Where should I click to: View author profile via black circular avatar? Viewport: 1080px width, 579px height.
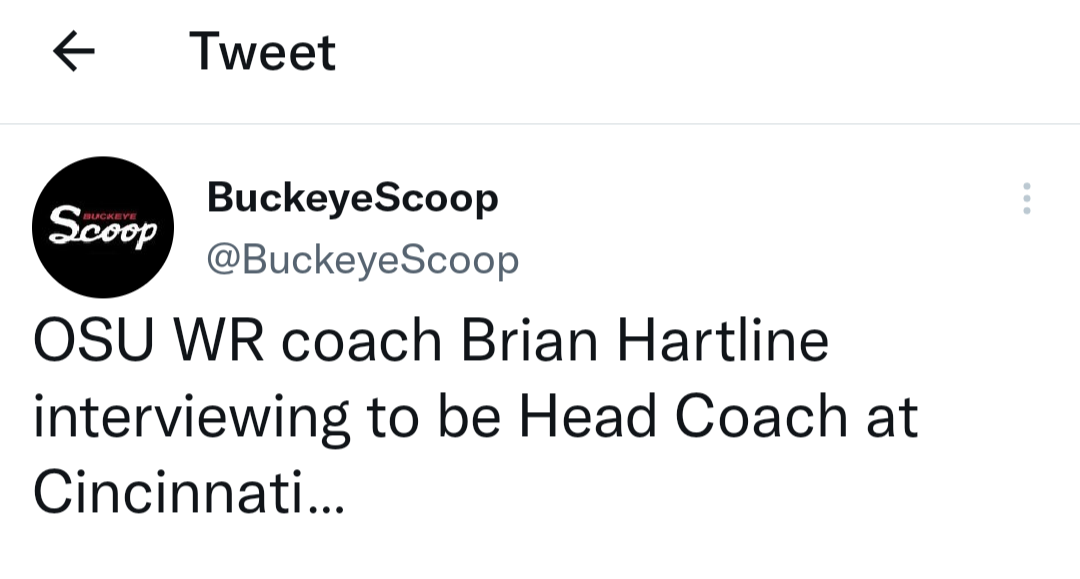pyautogui.click(x=103, y=227)
